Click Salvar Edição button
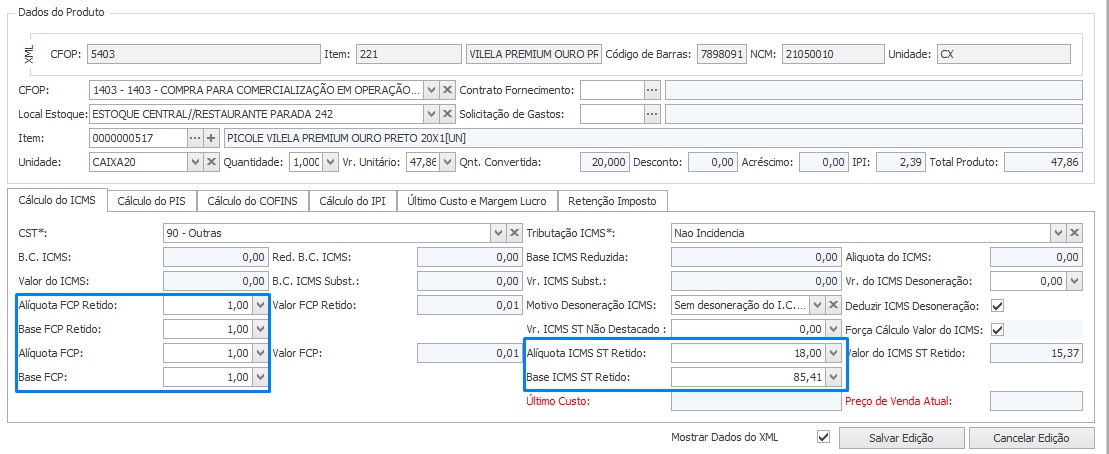The width and height of the screenshot is (1109, 454). pyautogui.click(x=902, y=438)
